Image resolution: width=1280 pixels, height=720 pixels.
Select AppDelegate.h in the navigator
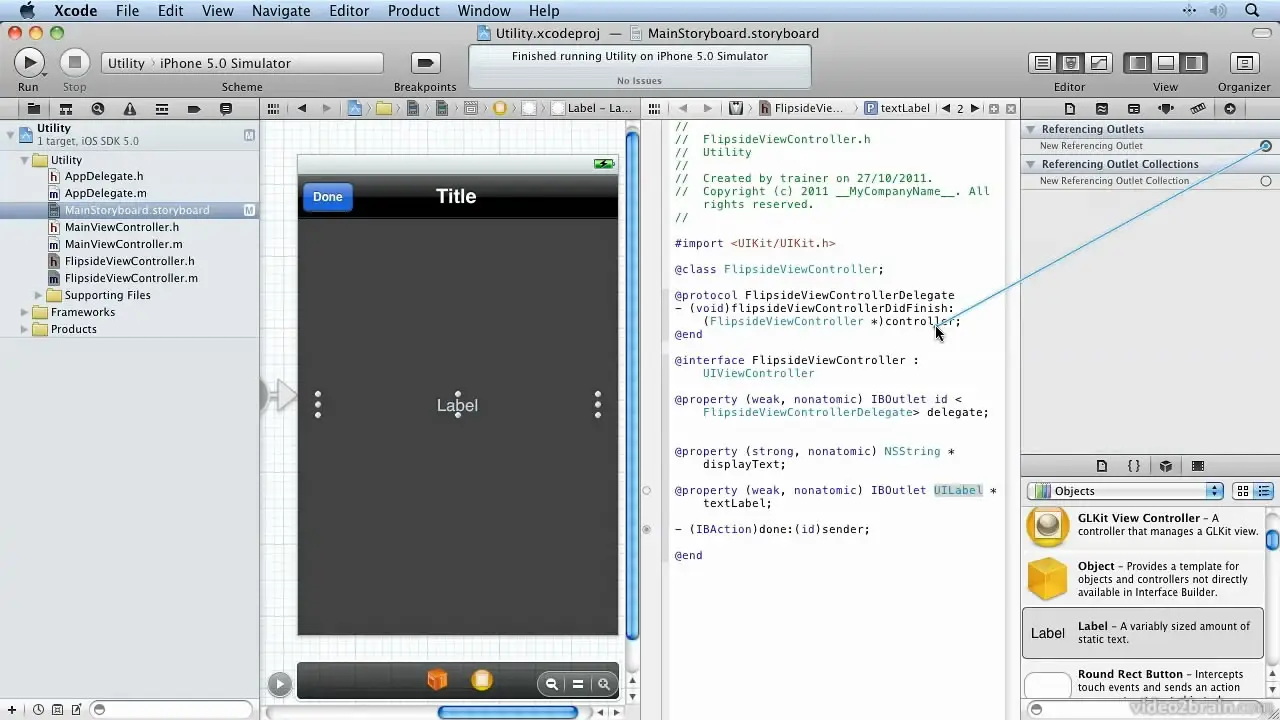[104, 176]
